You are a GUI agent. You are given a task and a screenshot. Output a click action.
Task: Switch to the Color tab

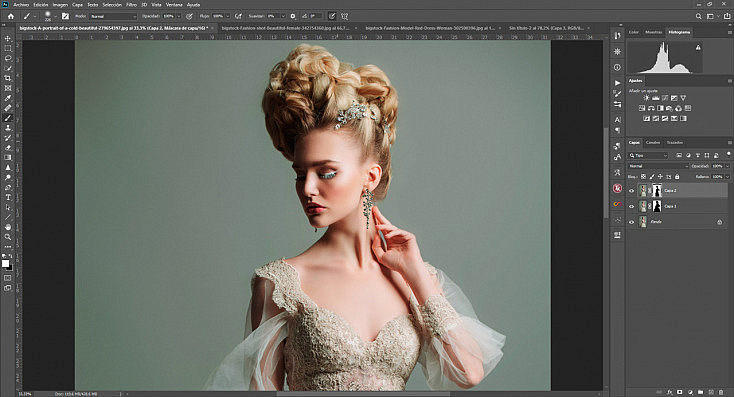click(x=633, y=32)
